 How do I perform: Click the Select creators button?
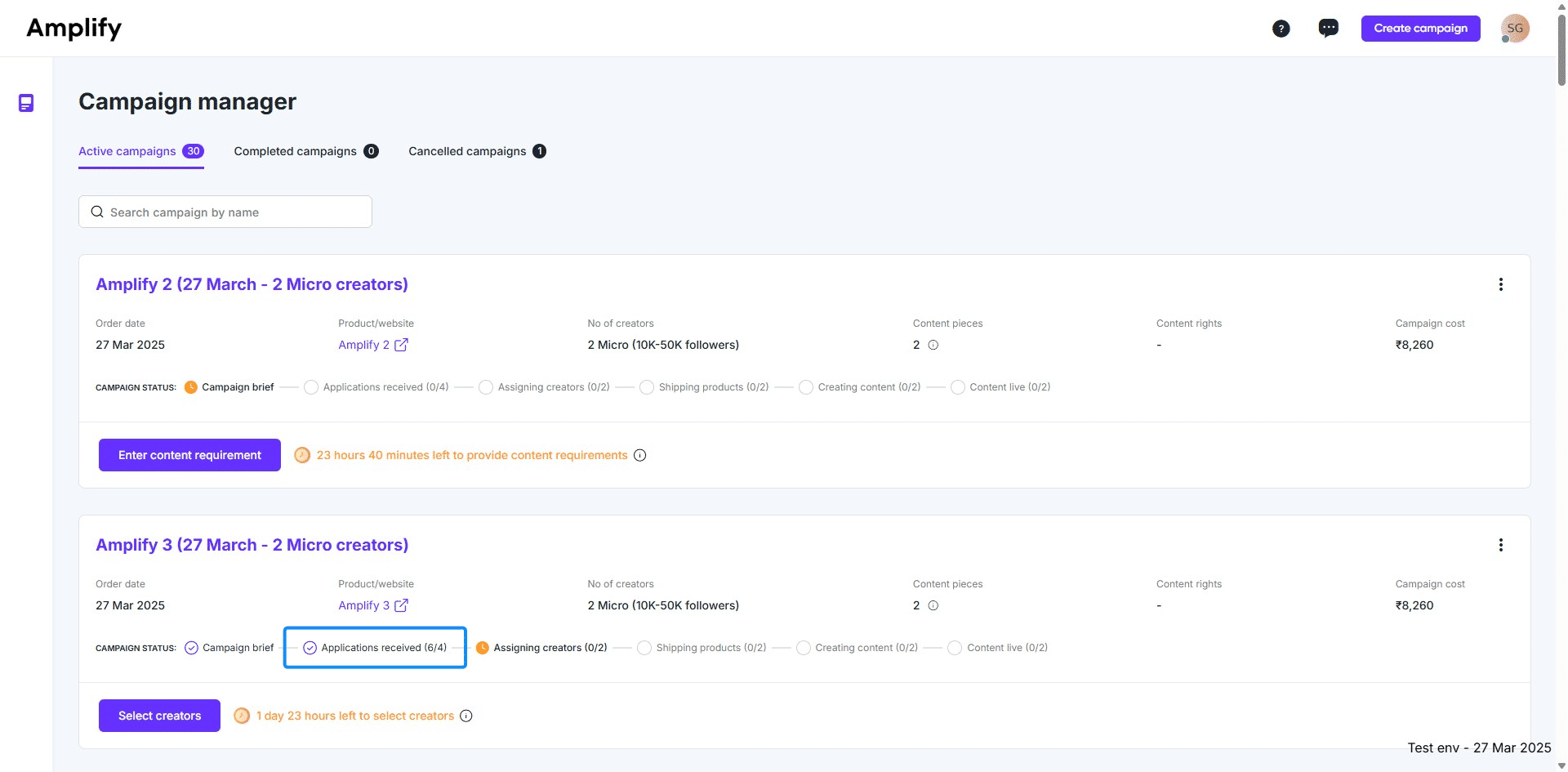coord(158,715)
